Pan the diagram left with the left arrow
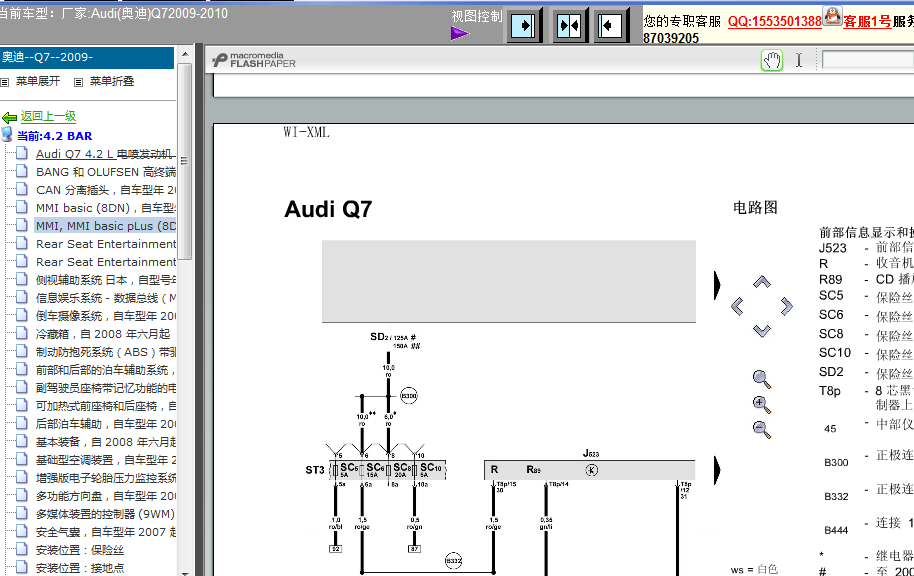This screenshot has height=576, width=914. [x=737, y=306]
